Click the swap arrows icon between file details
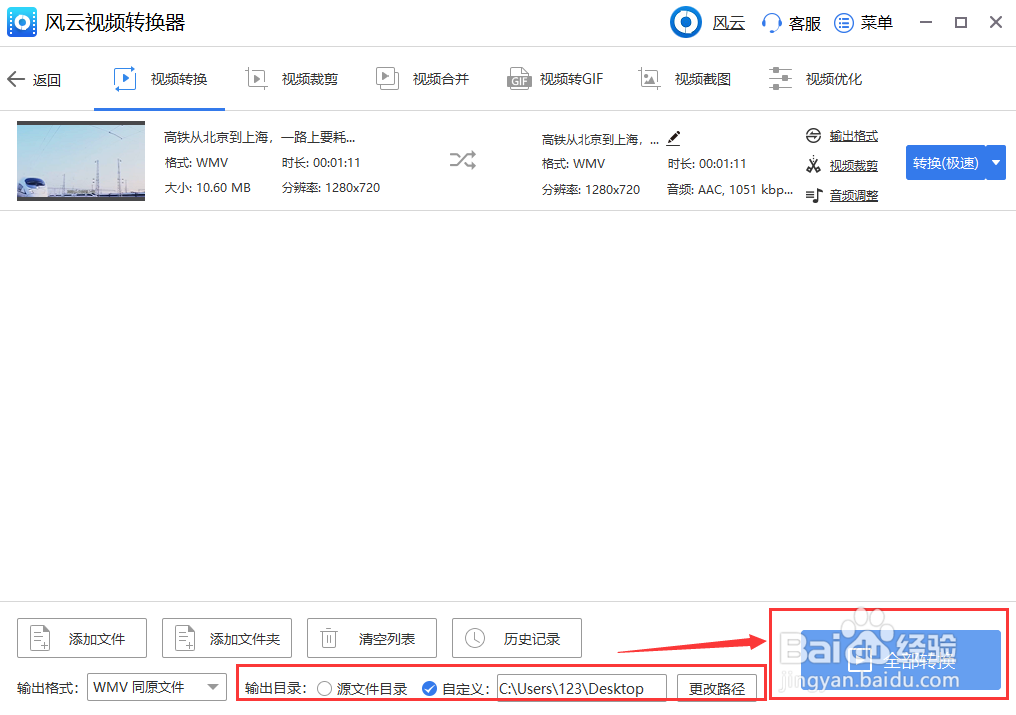 pyautogui.click(x=462, y=160)
